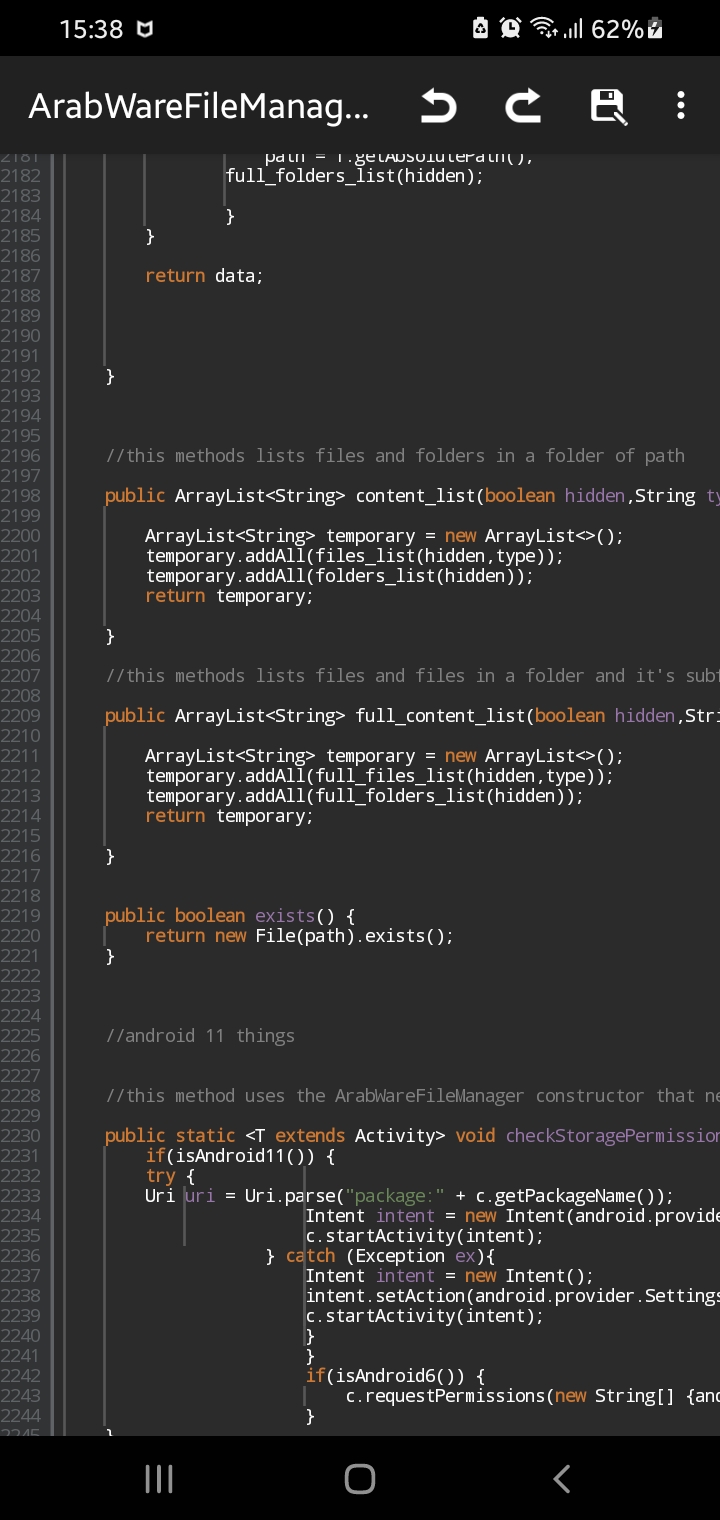Save the current code file
720x1520 pixels.
point(607,105)
